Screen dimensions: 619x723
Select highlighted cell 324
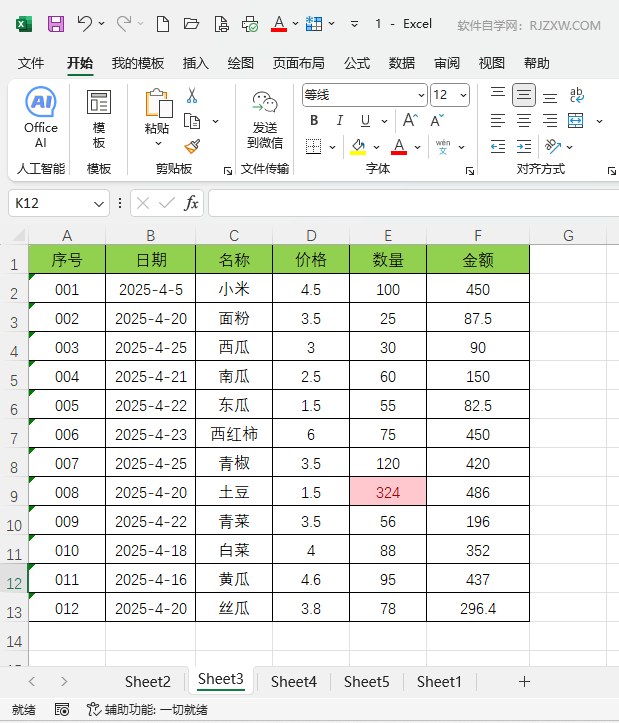pyautogui.click(x=388, y=492)
